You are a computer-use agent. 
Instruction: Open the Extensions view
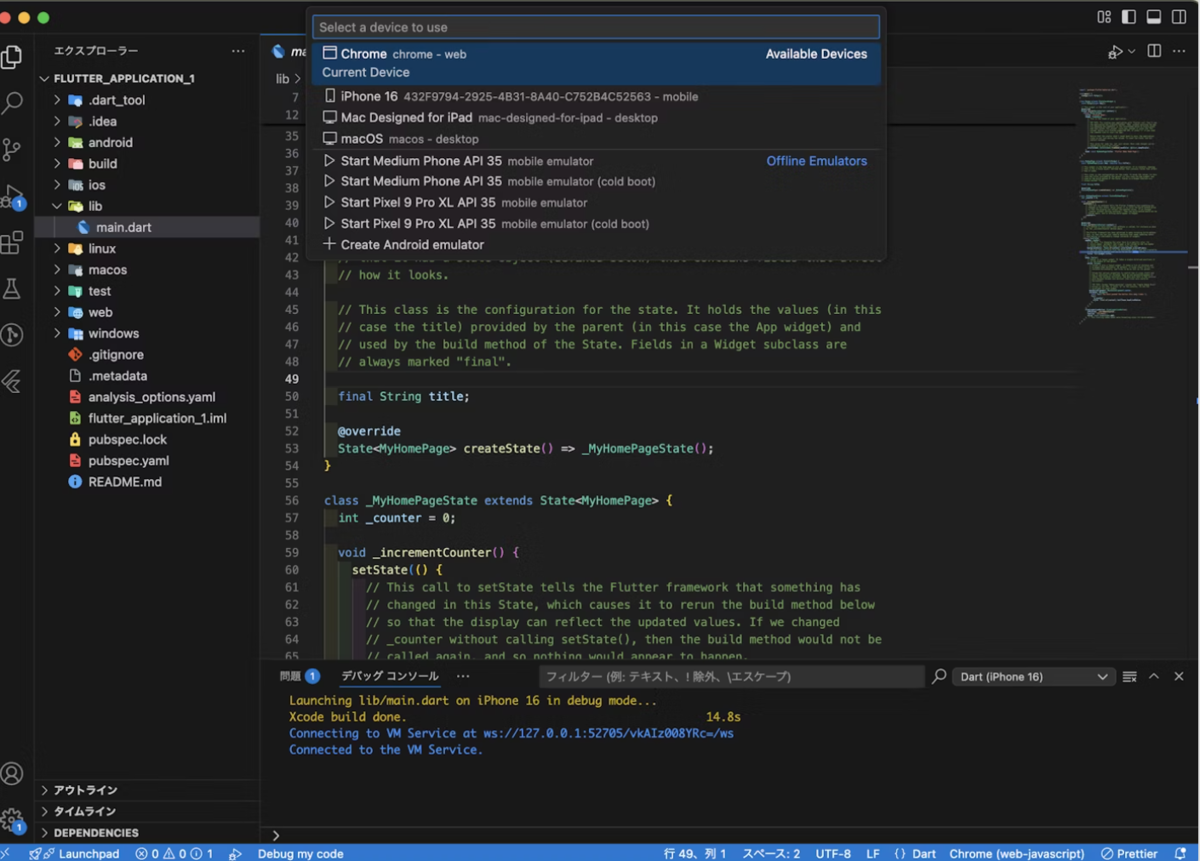pyautogui.click(x=12, y=242)
